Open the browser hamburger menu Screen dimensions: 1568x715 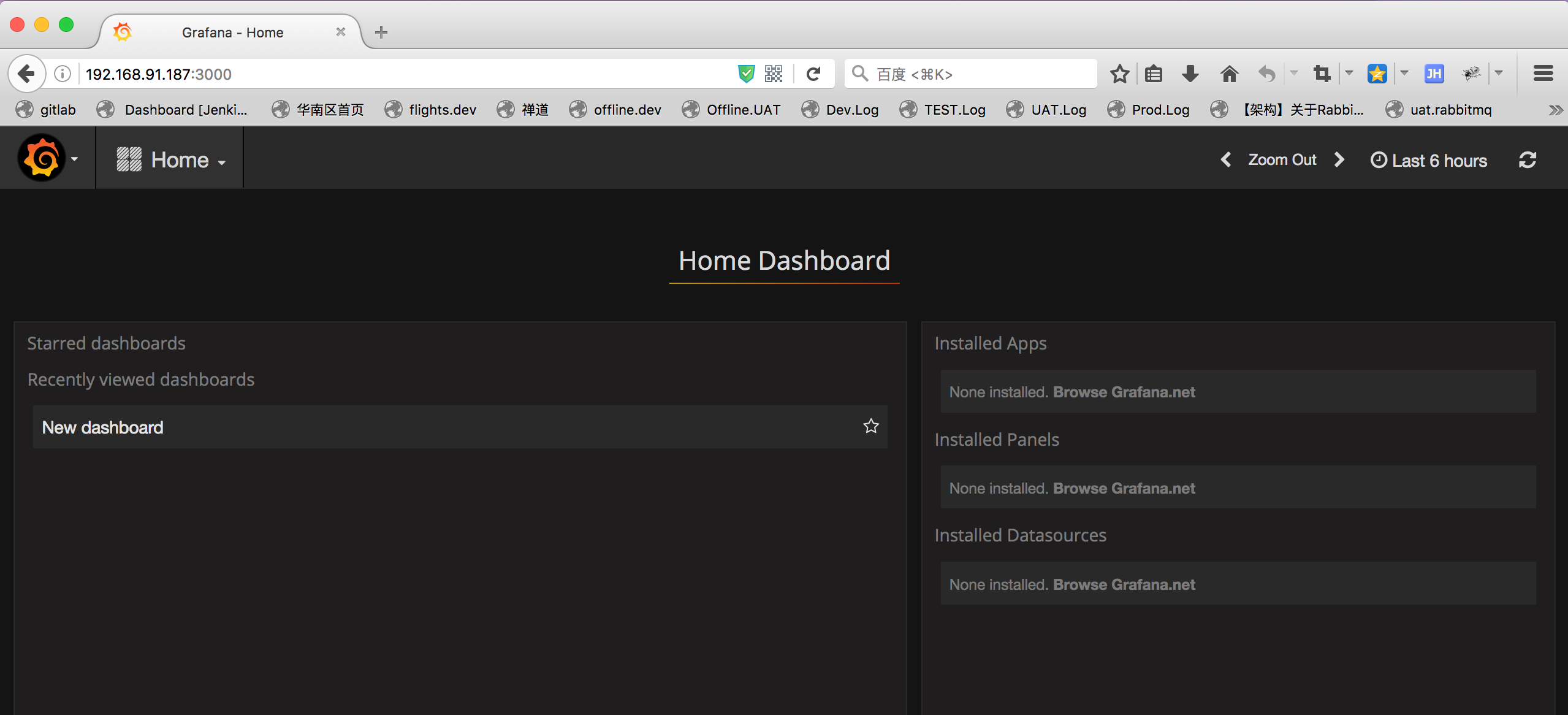pos(1543,74)
